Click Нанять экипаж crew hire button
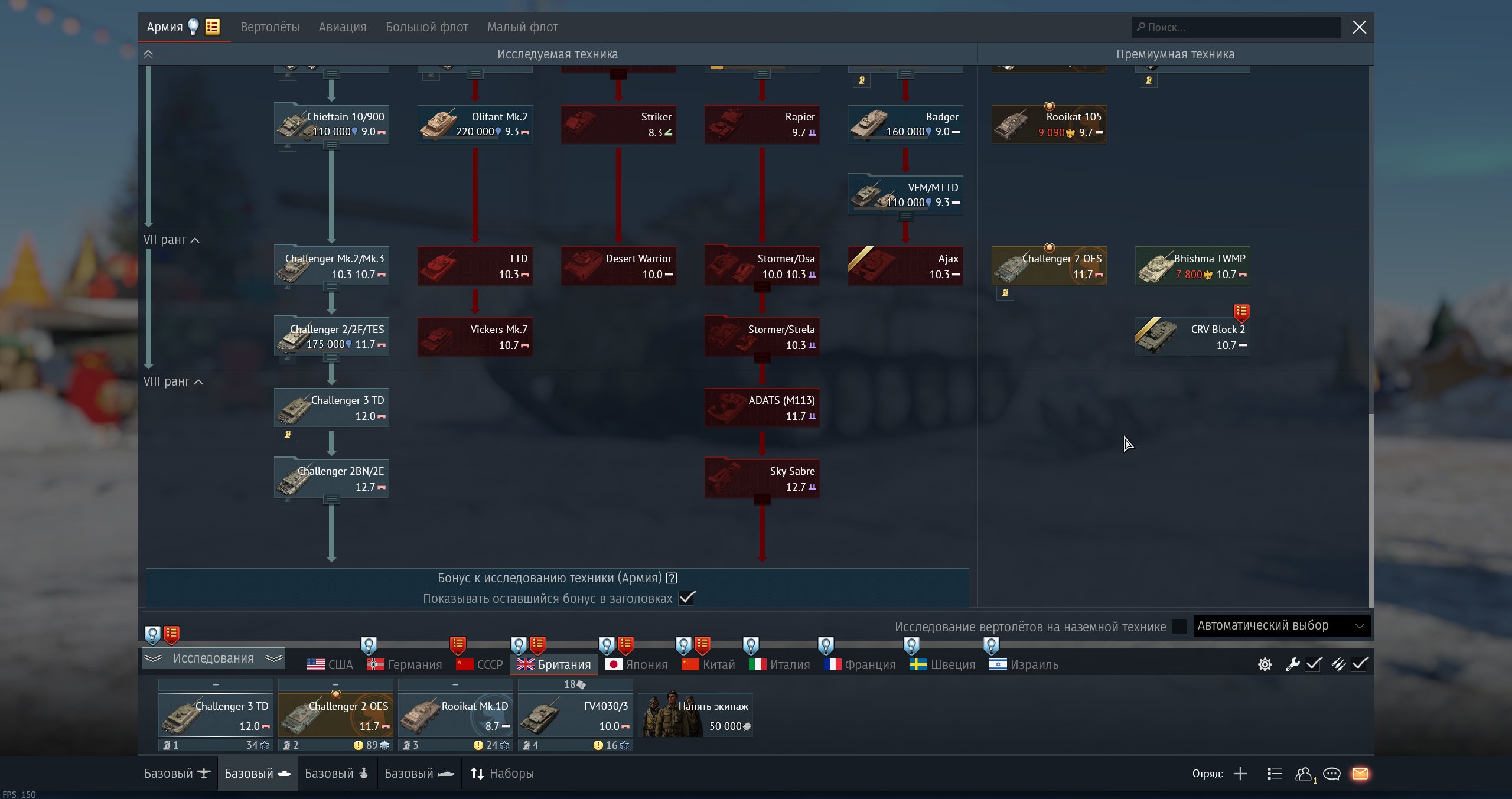Image resolution: width=1512 pixels, height=799 pixels. pos(695,715)
